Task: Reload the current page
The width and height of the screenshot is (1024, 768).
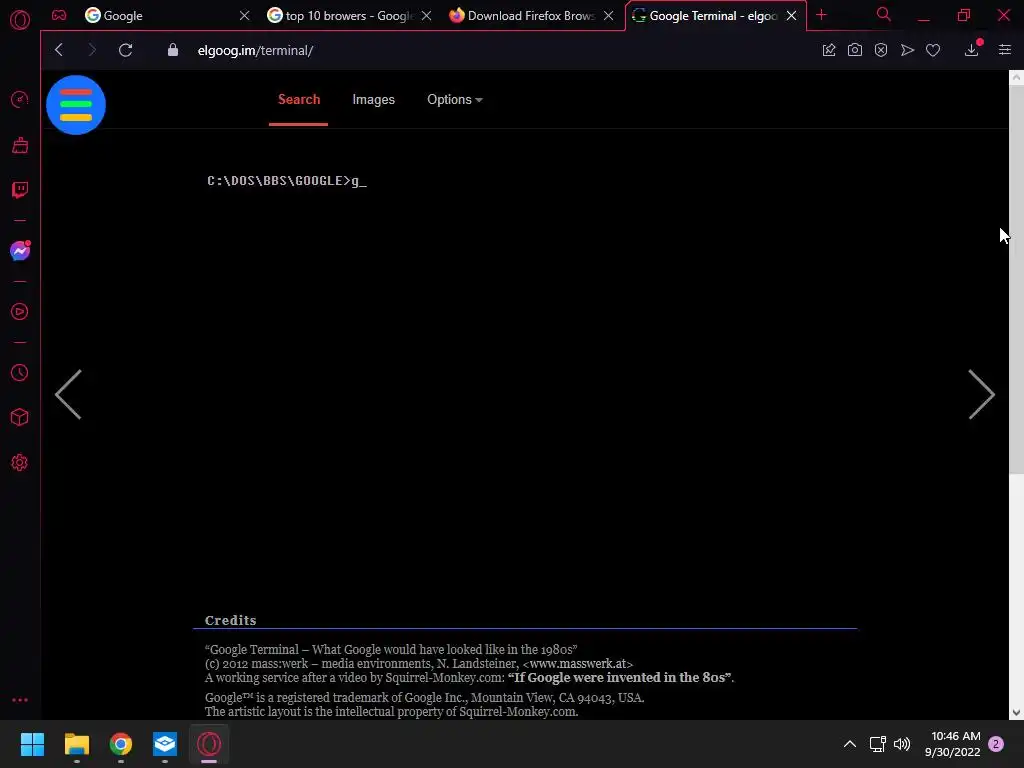Action: (126, 50)
